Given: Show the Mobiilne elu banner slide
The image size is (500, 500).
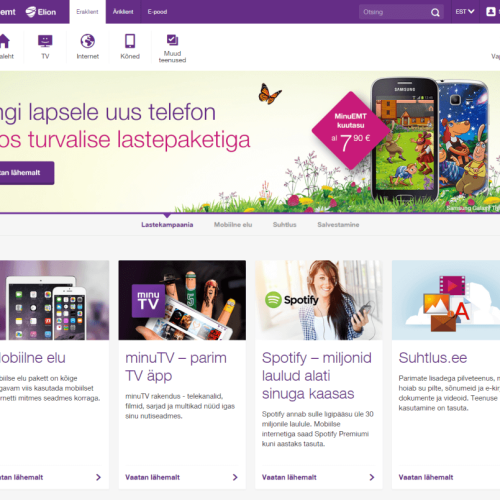Looking at the screenshot, I should pos(233,225).
